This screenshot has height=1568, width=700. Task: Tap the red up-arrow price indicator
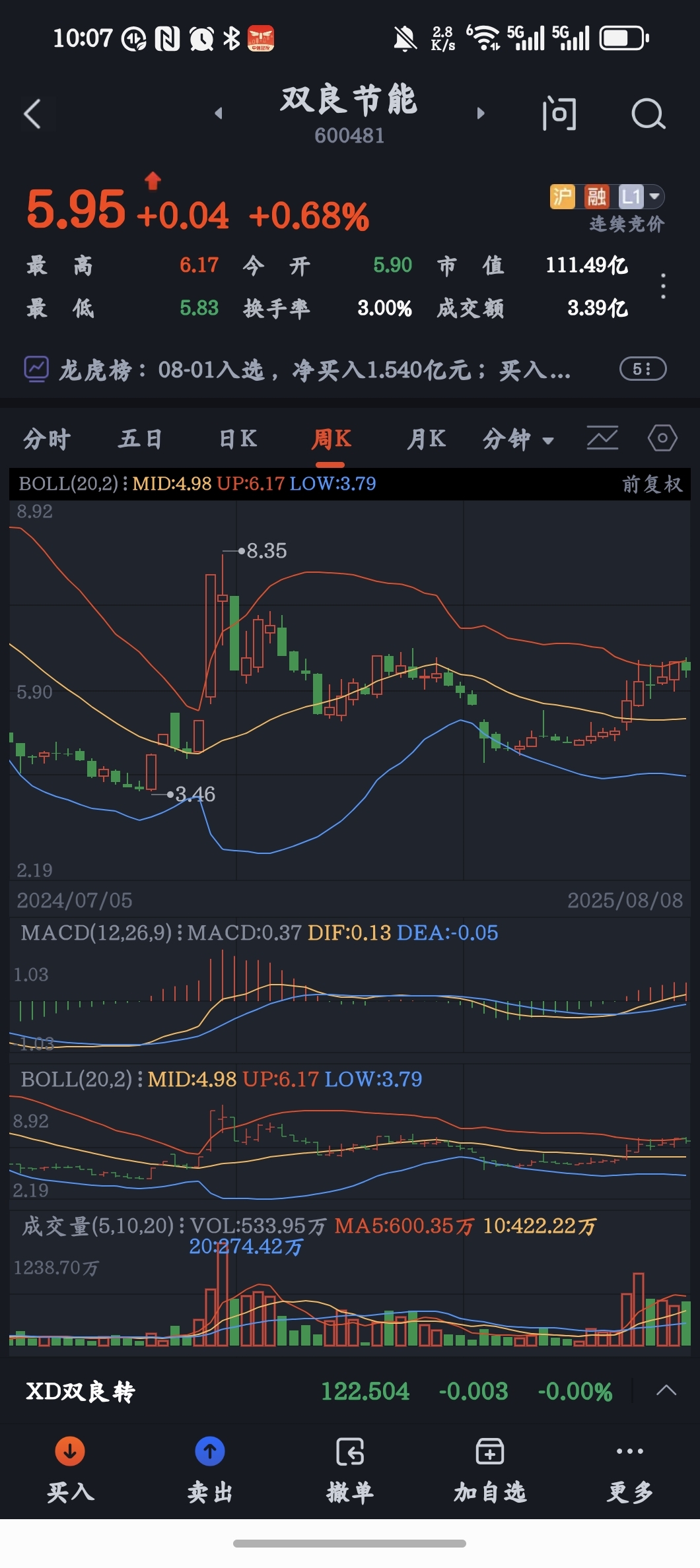pos(153,181)
